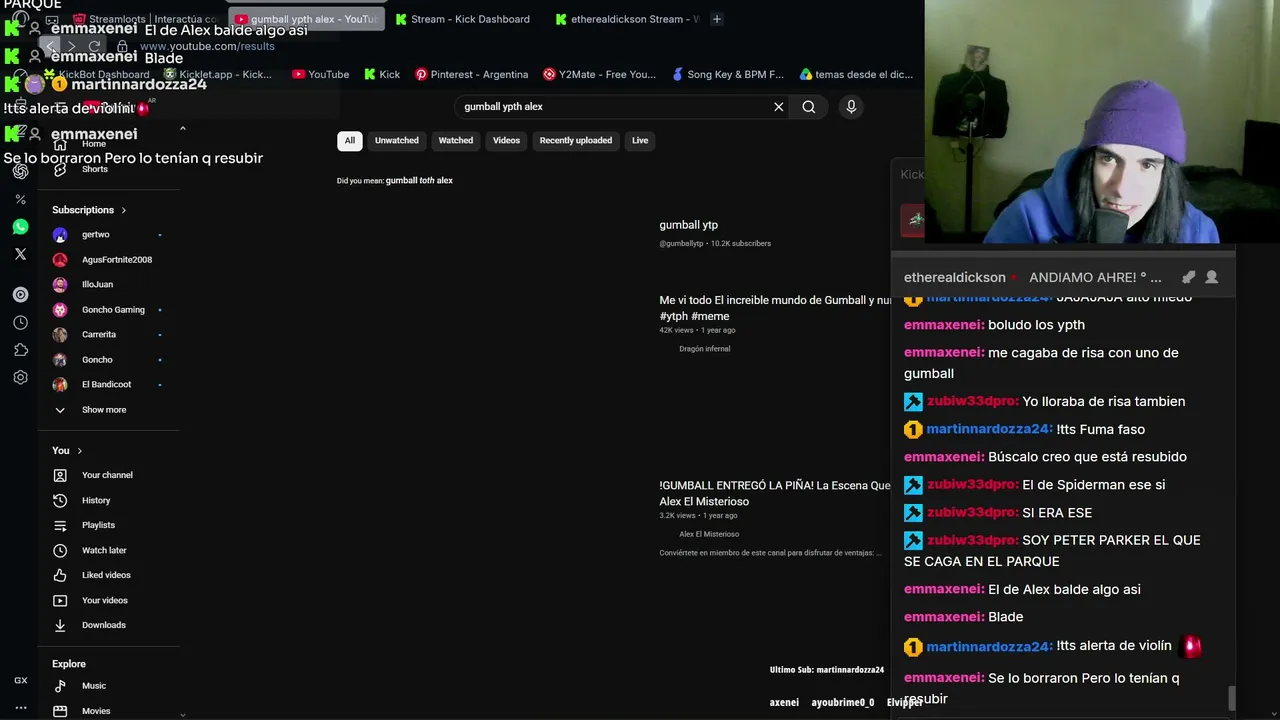Image resolution: width=1280 pixels, height=720 pixels.
Task: Open the sidebar player icon
Action: pos(20,295)
